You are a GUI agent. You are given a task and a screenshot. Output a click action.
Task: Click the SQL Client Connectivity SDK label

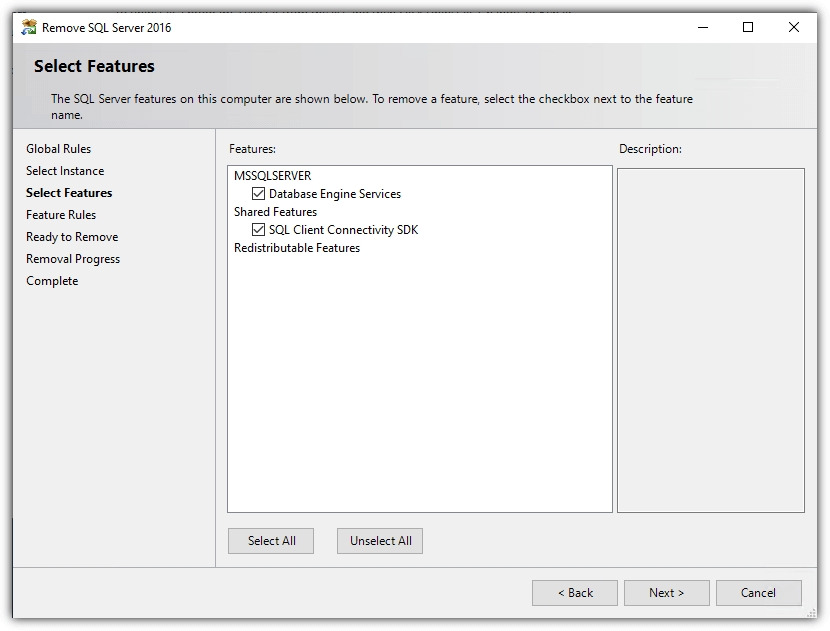click(344, 230)
